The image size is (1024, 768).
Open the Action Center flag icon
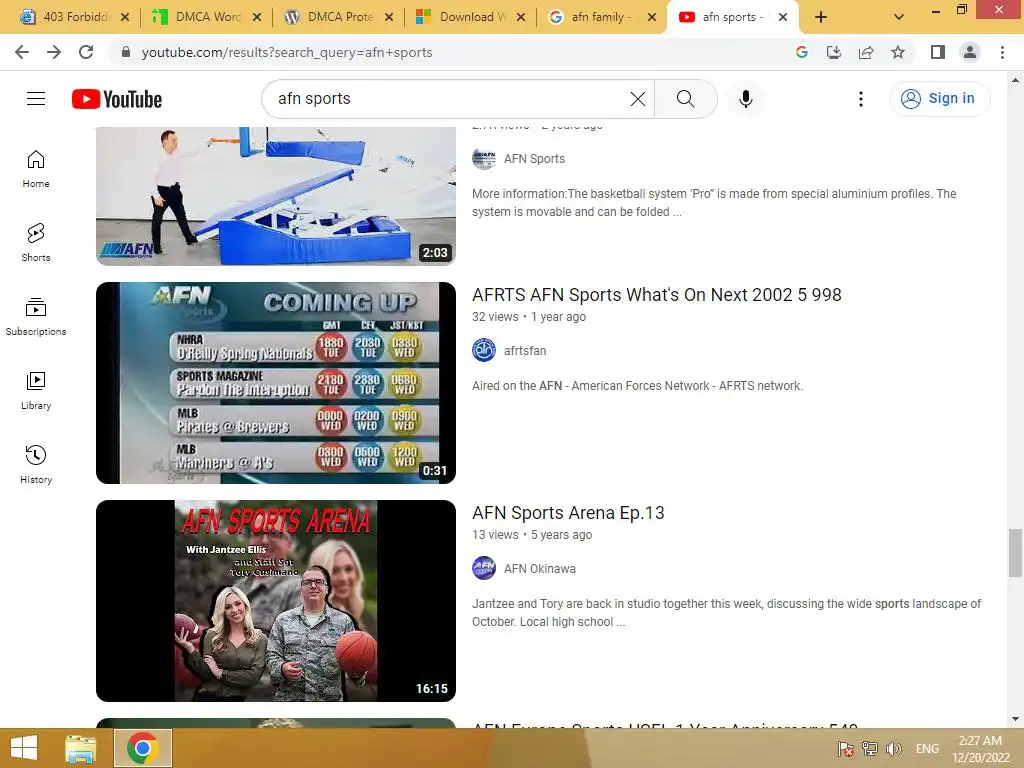tap(845, 748)
